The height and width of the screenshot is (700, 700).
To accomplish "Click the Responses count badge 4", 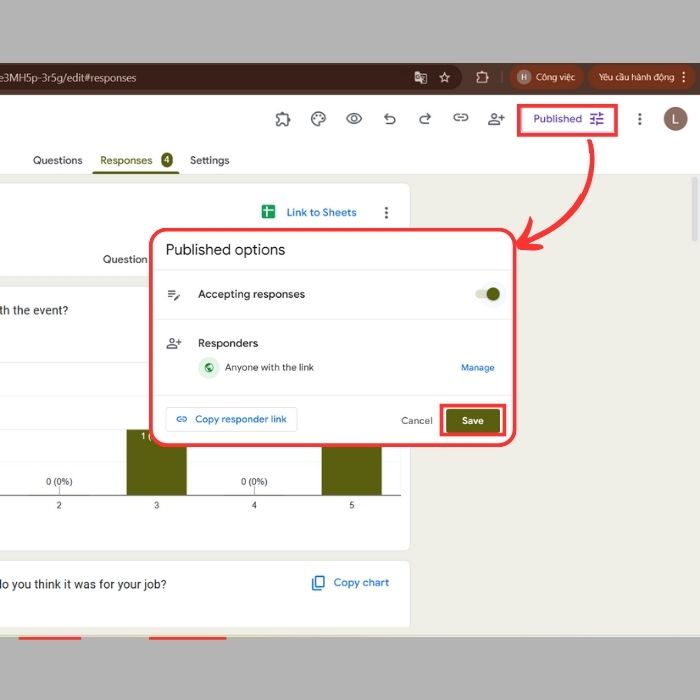I will [x=167, y=160].
